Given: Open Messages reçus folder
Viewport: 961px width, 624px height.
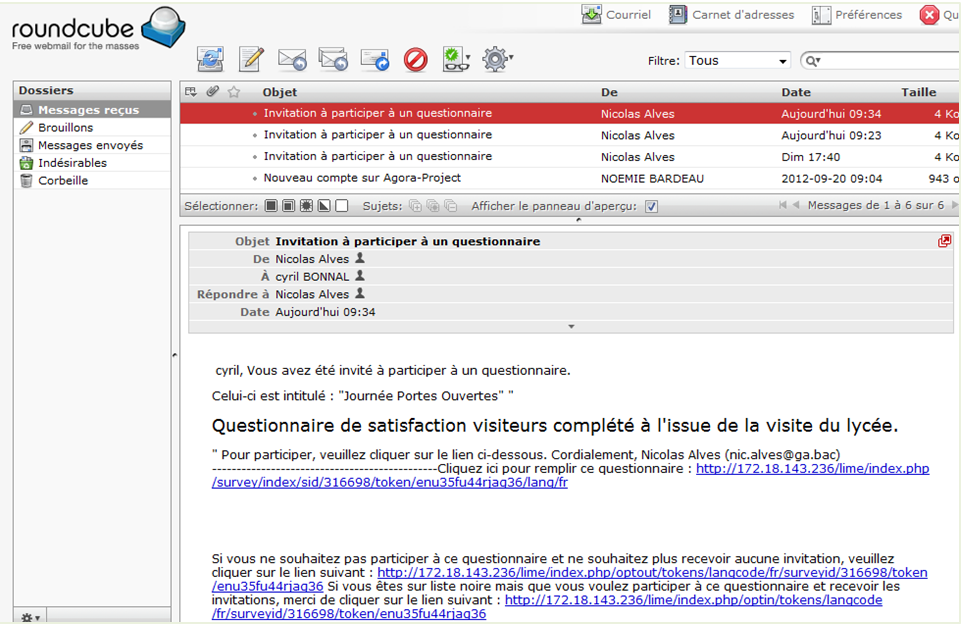Looking at the screenshot, I should (92, 110).
